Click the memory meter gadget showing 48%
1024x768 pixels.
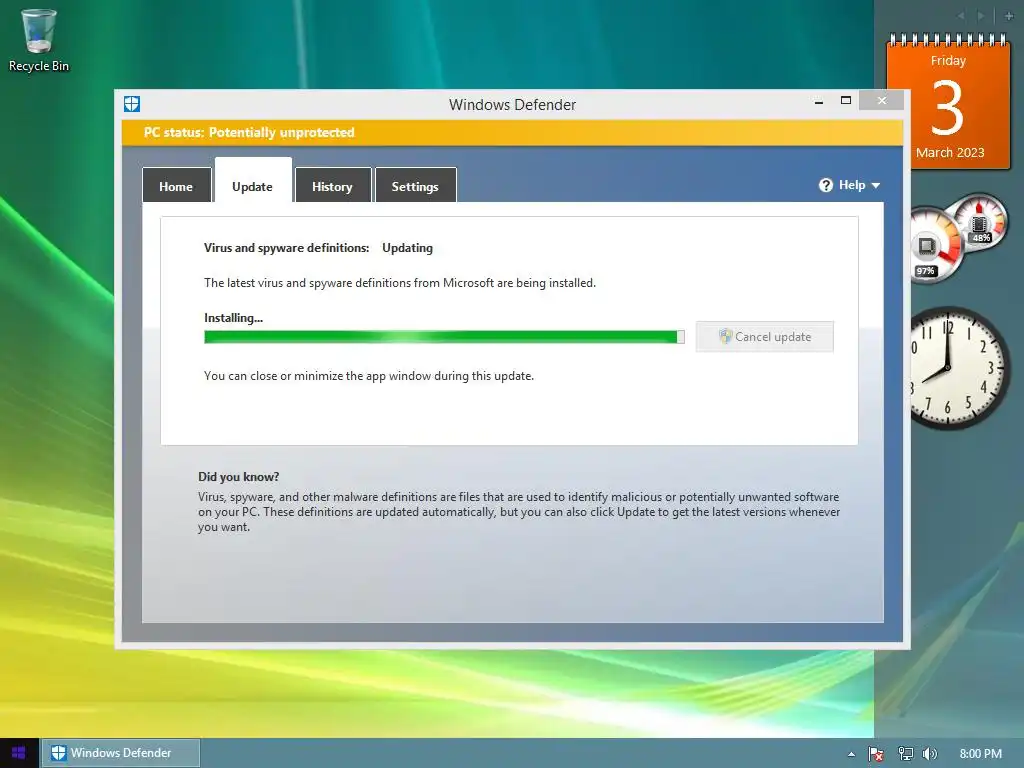tap(979, 221)
